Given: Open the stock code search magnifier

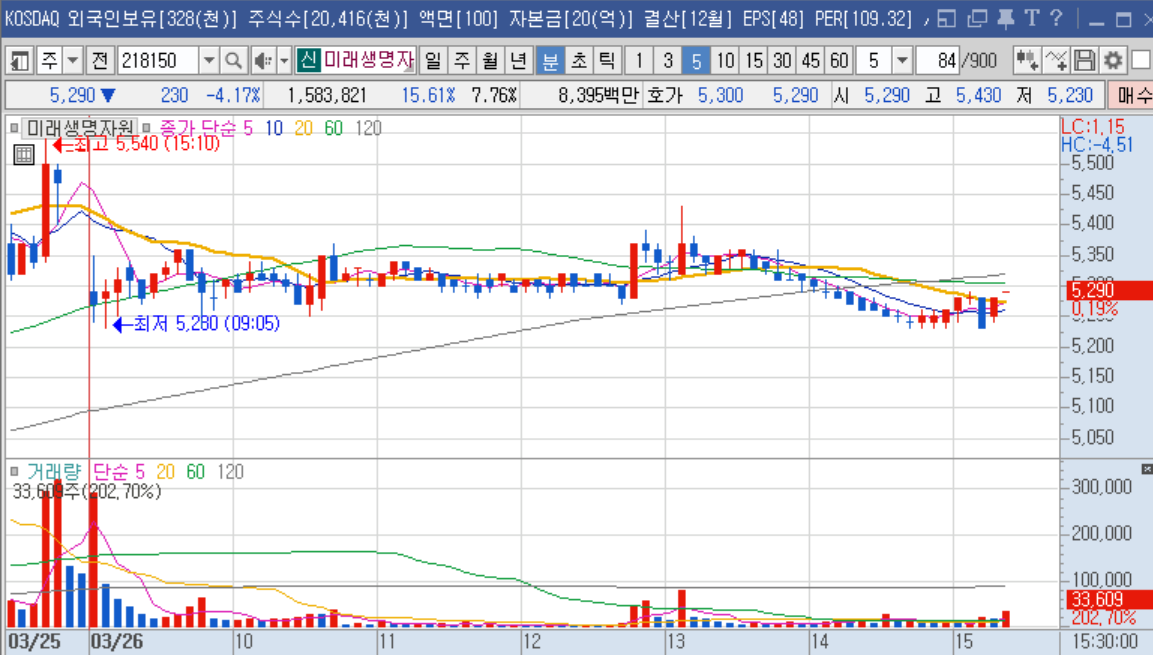Looking at the screenshot, I should (x=233, y=60).
